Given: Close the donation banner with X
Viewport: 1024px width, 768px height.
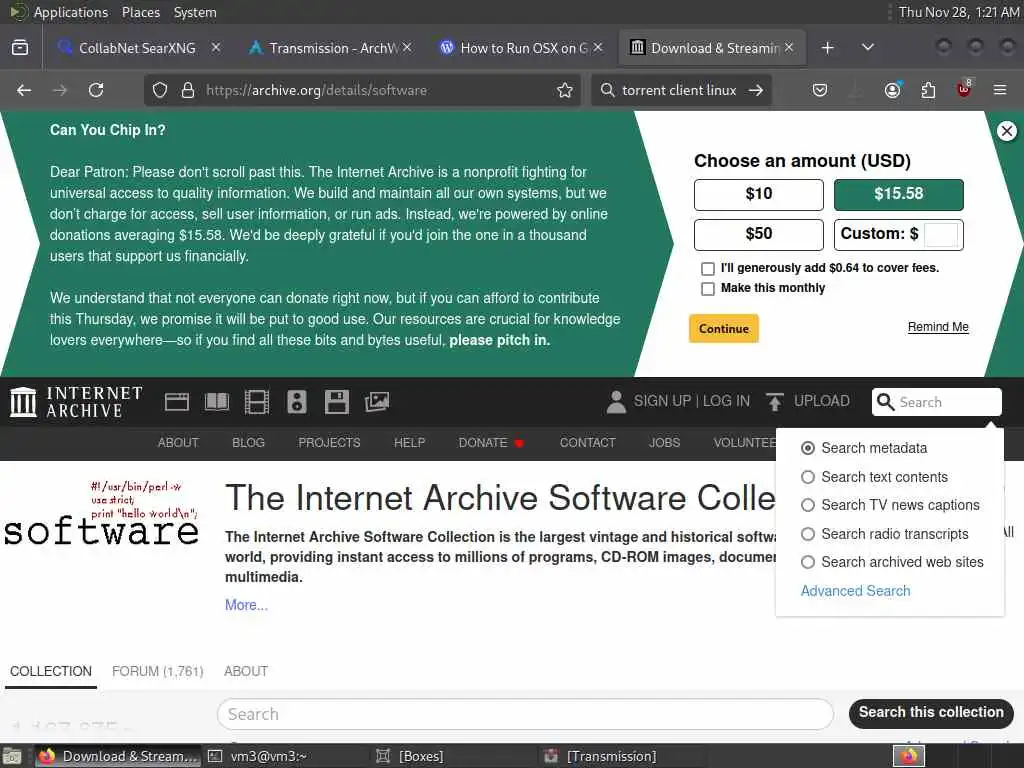Looking at the screenshot, I should tap(1006, 131).
